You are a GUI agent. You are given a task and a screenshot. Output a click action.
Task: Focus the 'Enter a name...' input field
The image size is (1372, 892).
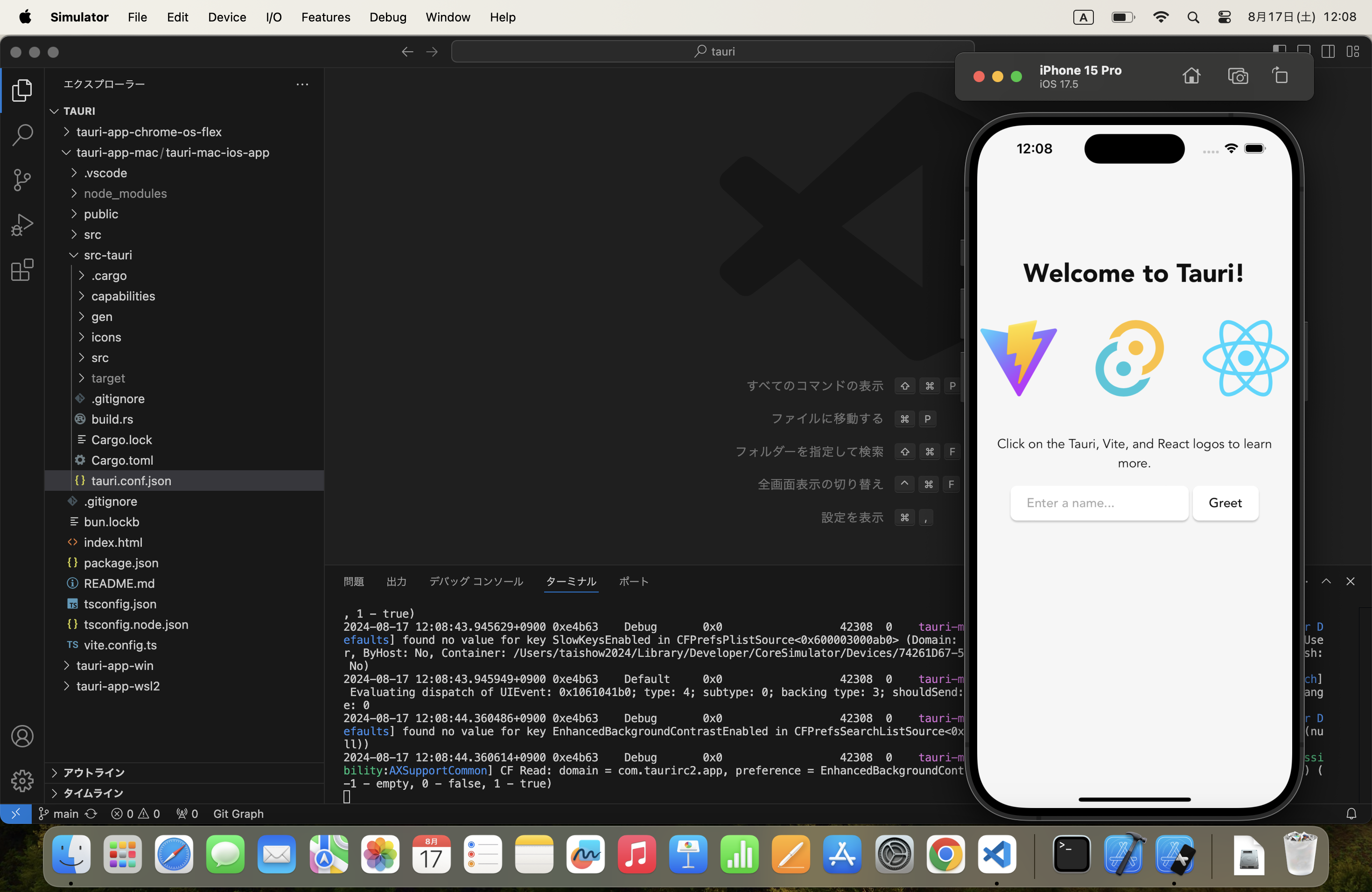(x=1099, y=503)
